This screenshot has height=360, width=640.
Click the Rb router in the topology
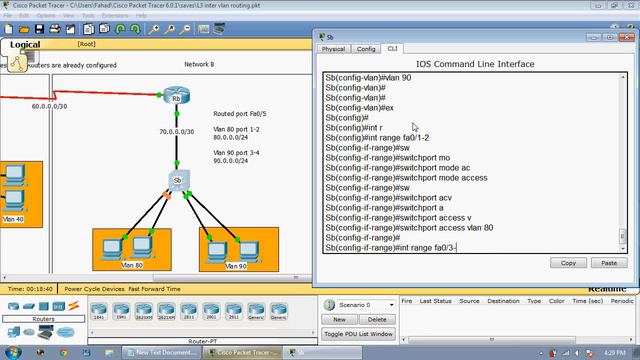coord(177,96)
